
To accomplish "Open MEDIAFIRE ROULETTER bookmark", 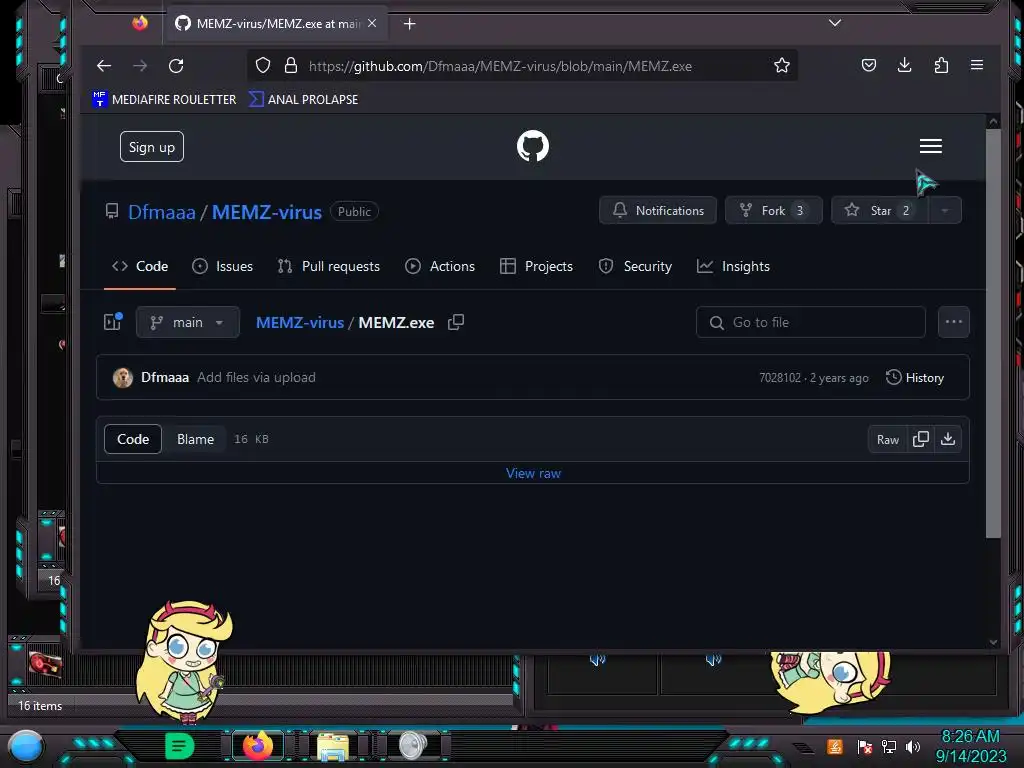I will pos(164,99).
